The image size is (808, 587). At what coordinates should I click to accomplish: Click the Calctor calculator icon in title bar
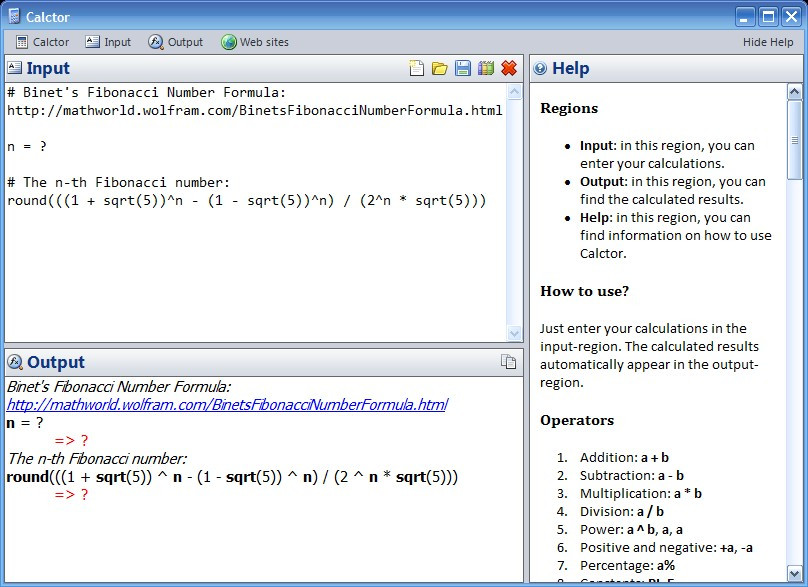(x=14, y=16)
